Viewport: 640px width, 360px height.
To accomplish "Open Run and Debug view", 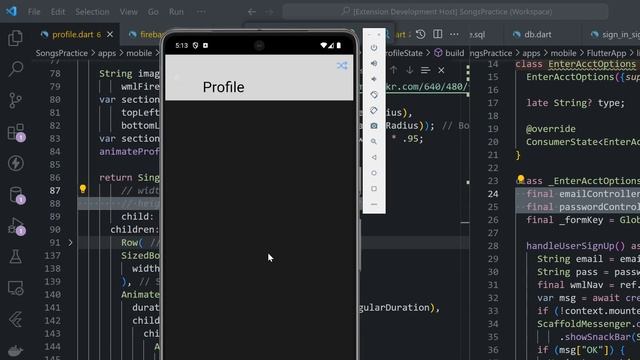I will tap(16, 227).
